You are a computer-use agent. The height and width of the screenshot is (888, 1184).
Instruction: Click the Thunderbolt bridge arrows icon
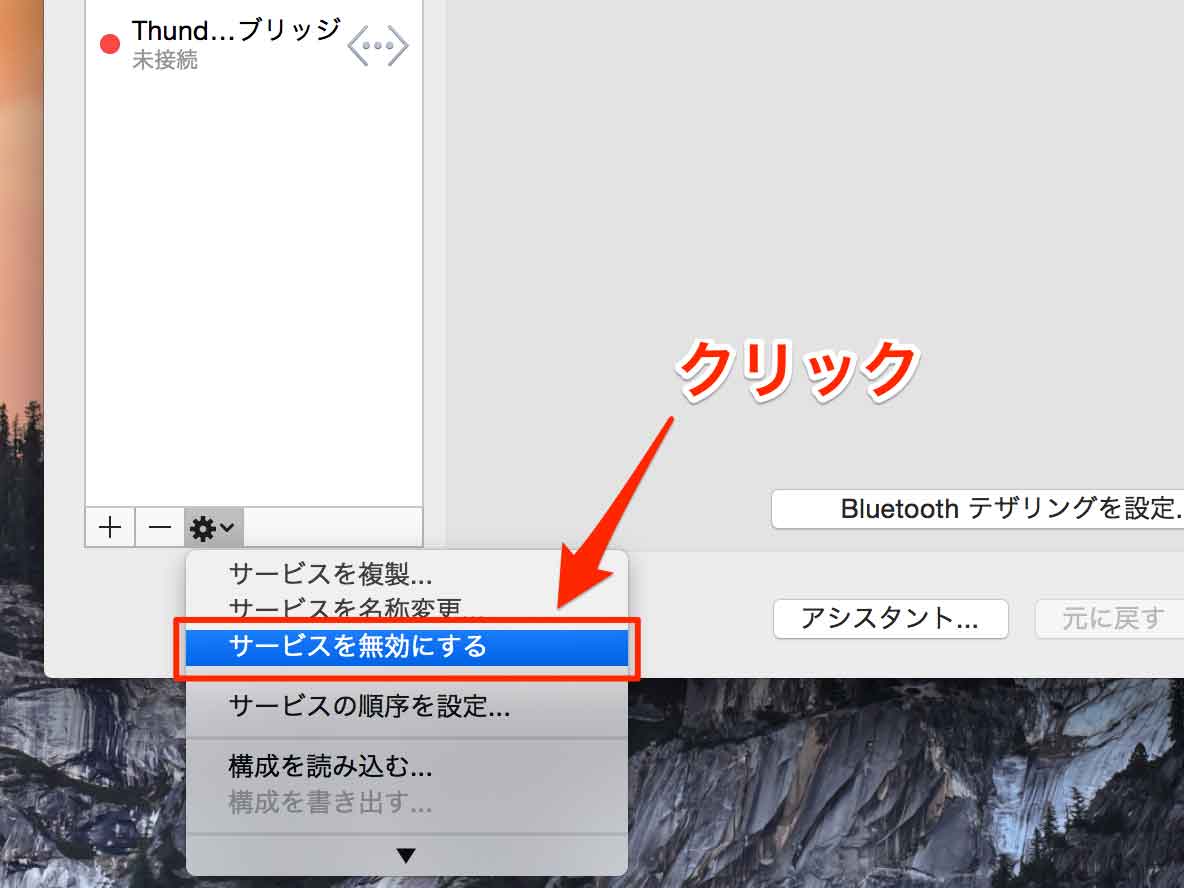378,45
